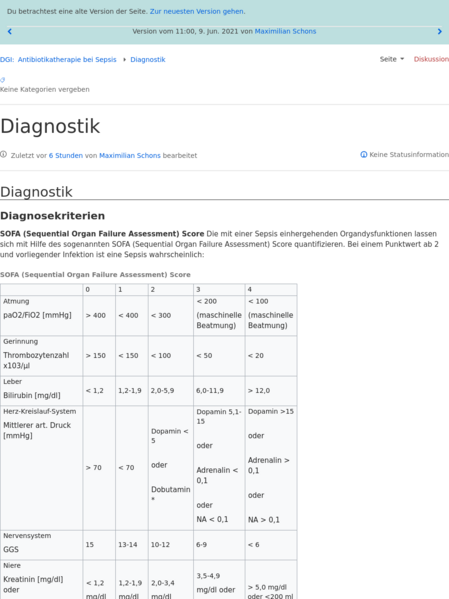Select the '> 400' table cell
449x599 pixels.
click(x=99, y=316)
